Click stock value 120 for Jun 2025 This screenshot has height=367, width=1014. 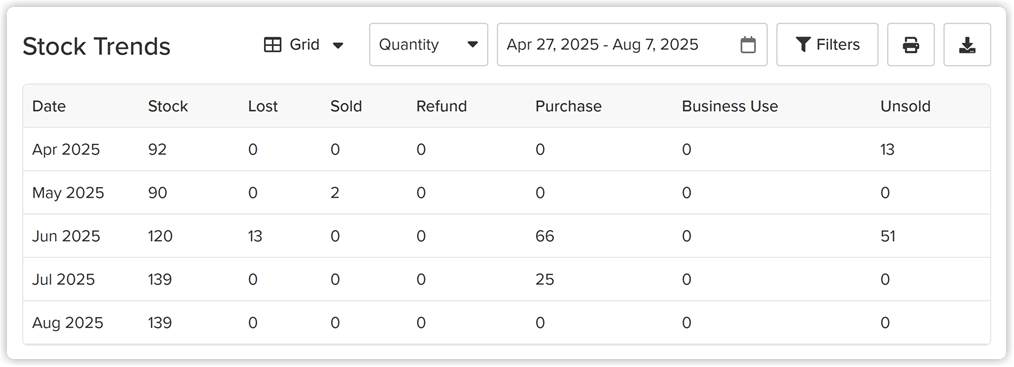pyautogui.click(x=160, y=236)
